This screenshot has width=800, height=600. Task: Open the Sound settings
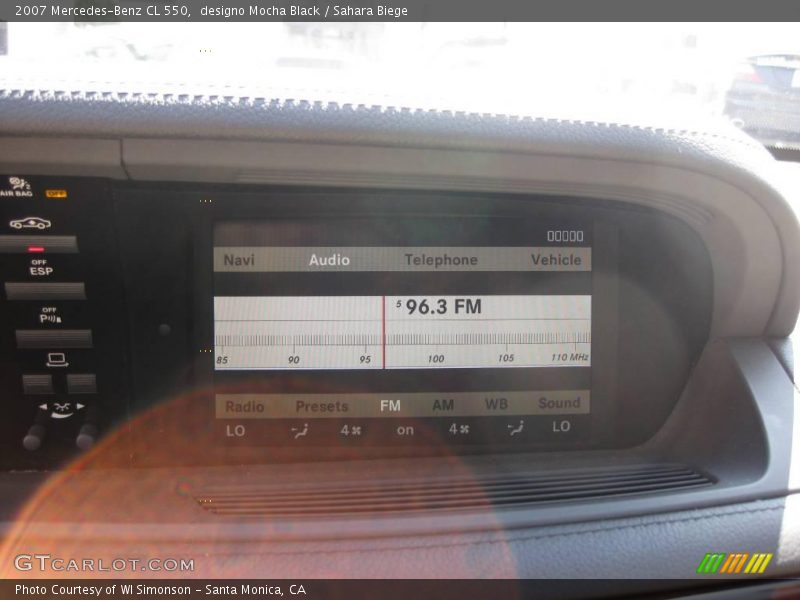click(x=559, y=403)
